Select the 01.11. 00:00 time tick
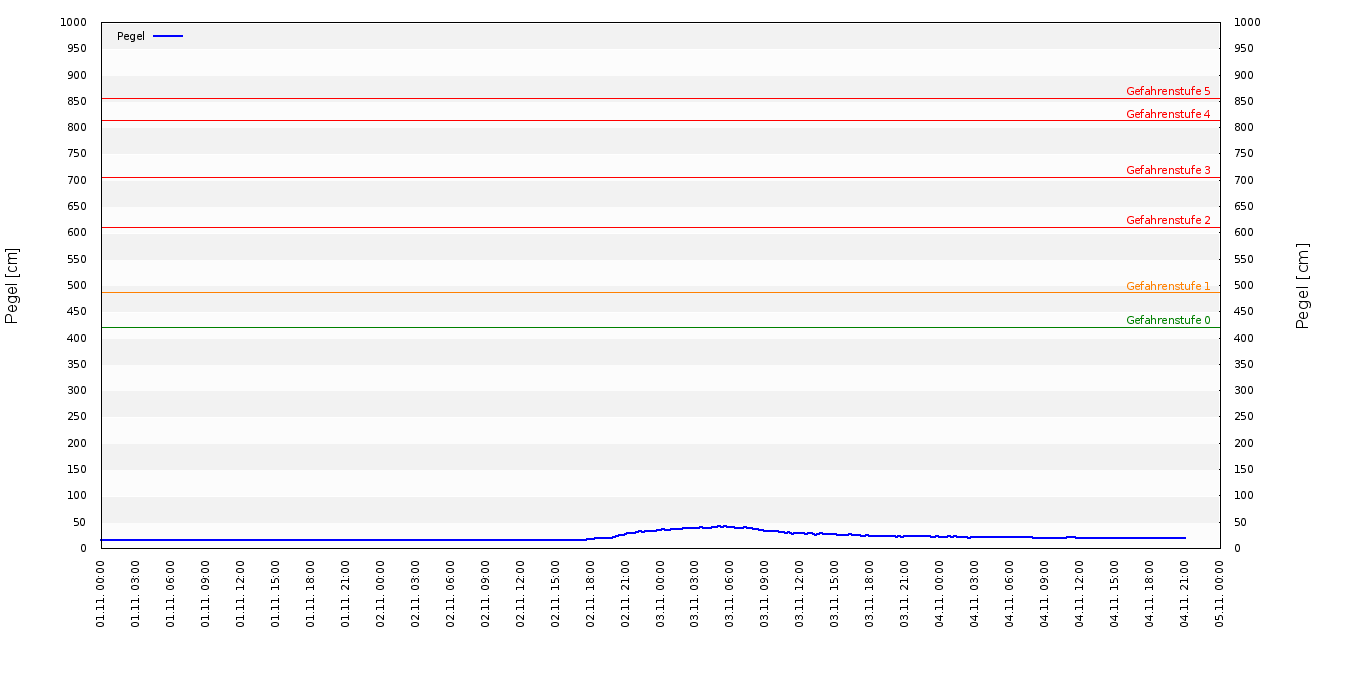Viewport: 1350px width, 700px height. coord(101,593)
